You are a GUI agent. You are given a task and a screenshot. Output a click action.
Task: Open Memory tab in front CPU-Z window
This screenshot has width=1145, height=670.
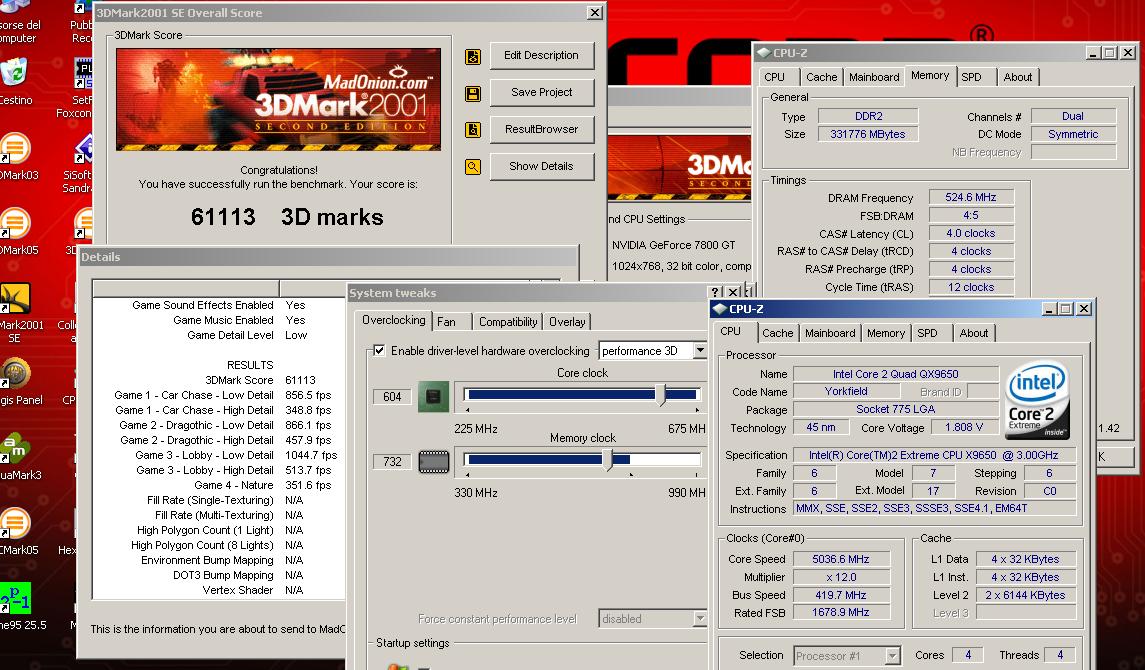point(886,333)
